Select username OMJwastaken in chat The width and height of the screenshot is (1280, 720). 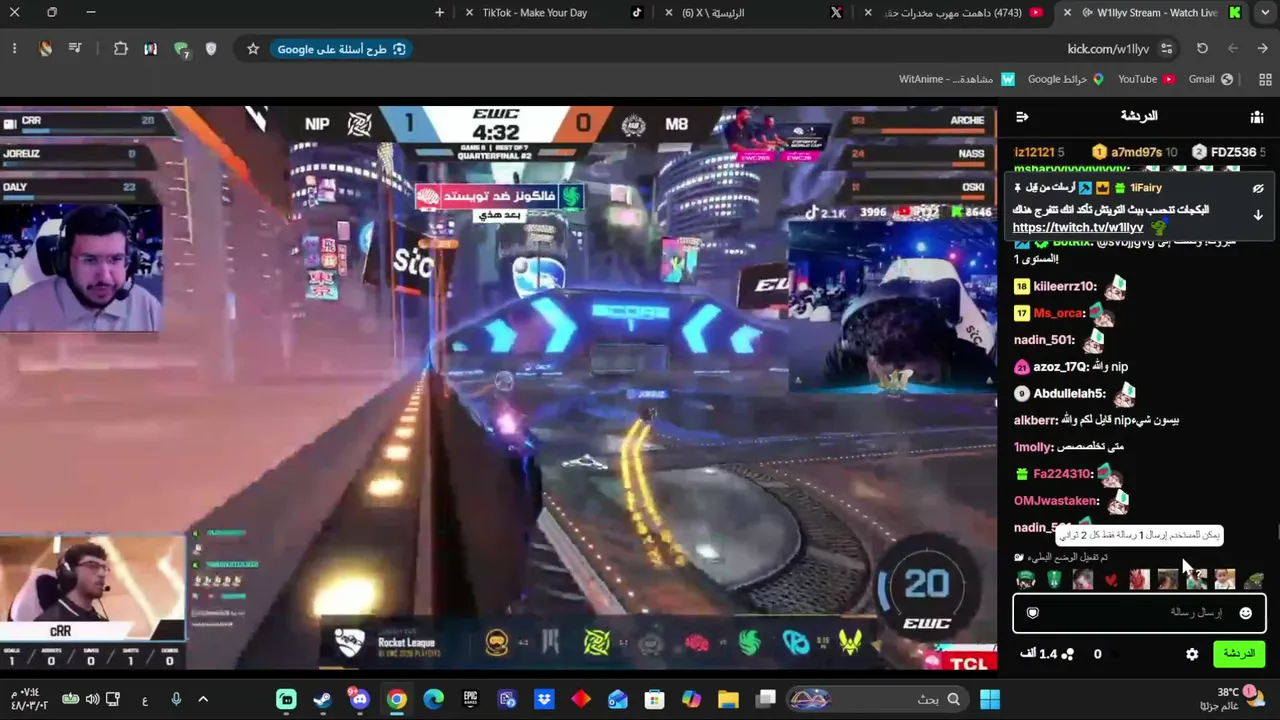(x=1057, y=501)
